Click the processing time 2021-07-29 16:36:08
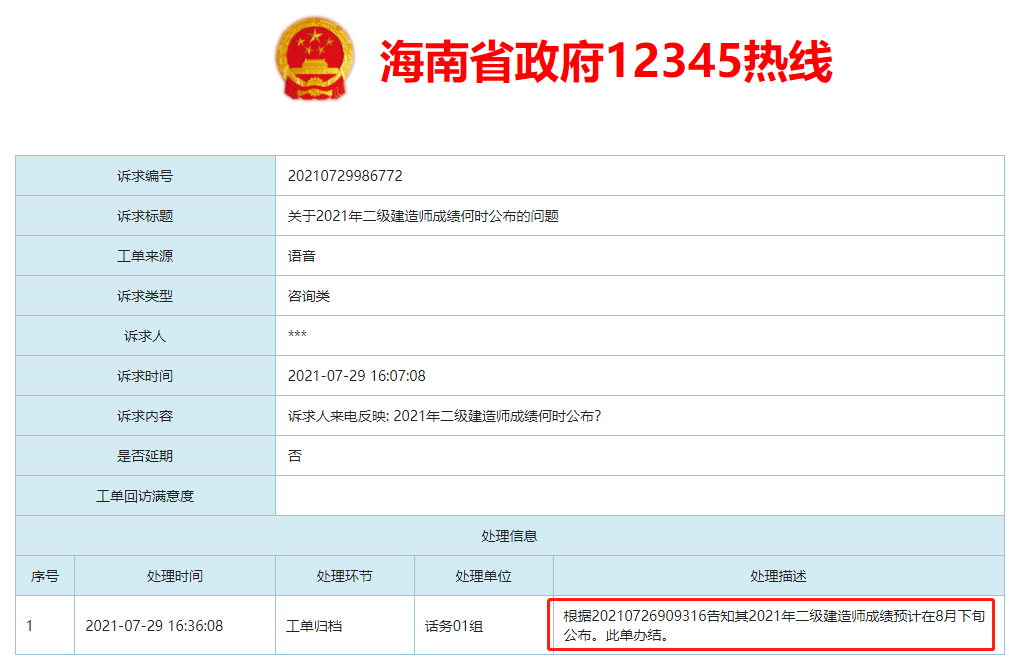Viewport: 1009px width, 660px height. tap(154, 626)
